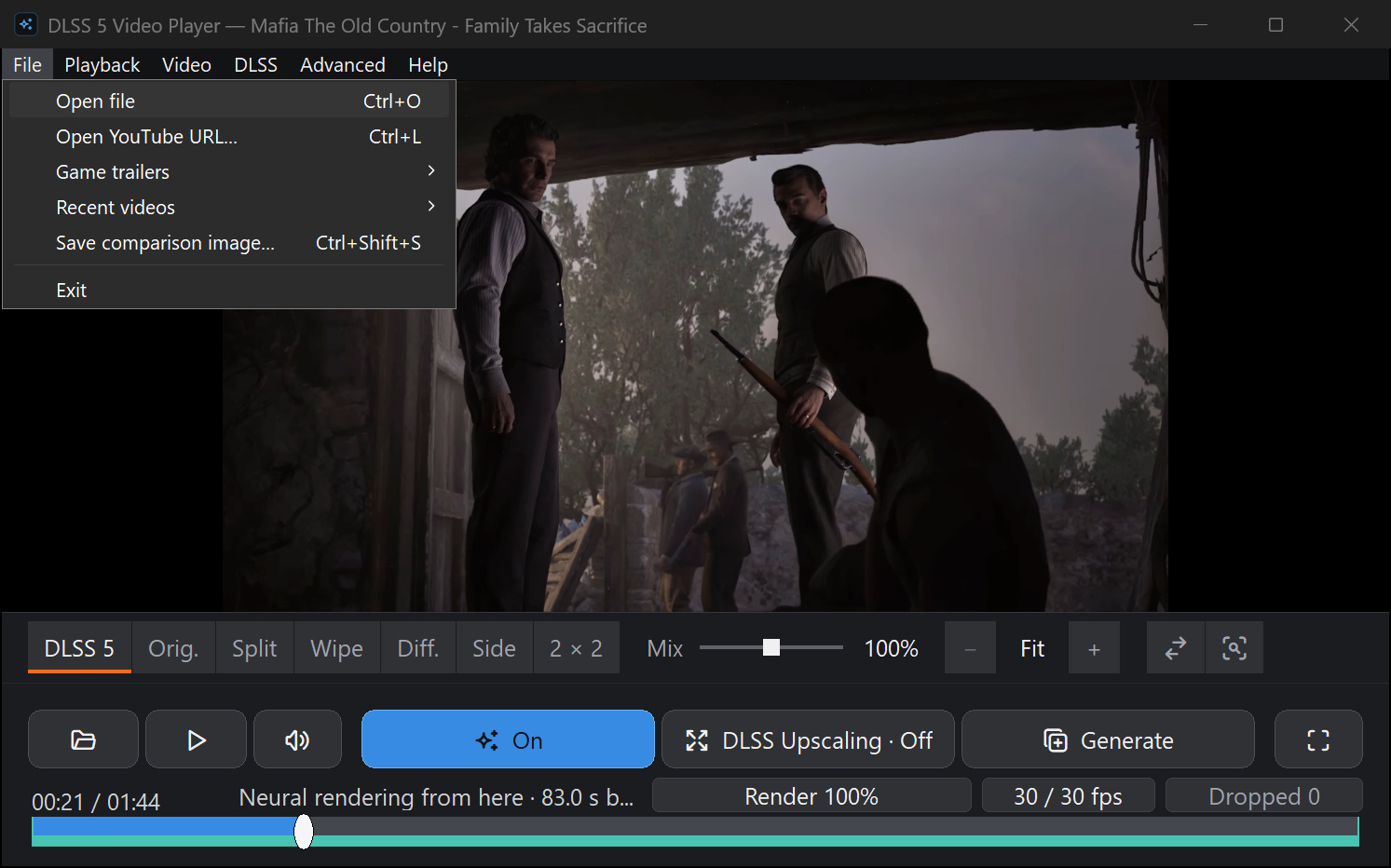This screenshot has height=868, width=1391.
Task: Enter fullscreen with the corner-brackets icon
Action: click(1318, 739)
